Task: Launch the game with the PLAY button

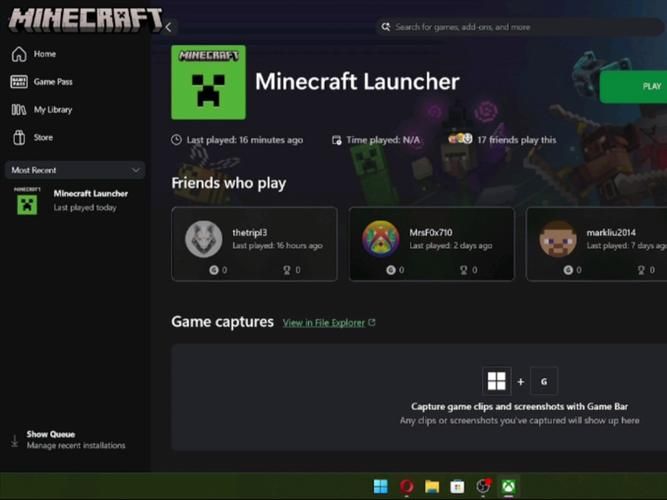Action: tap(634, 87)
